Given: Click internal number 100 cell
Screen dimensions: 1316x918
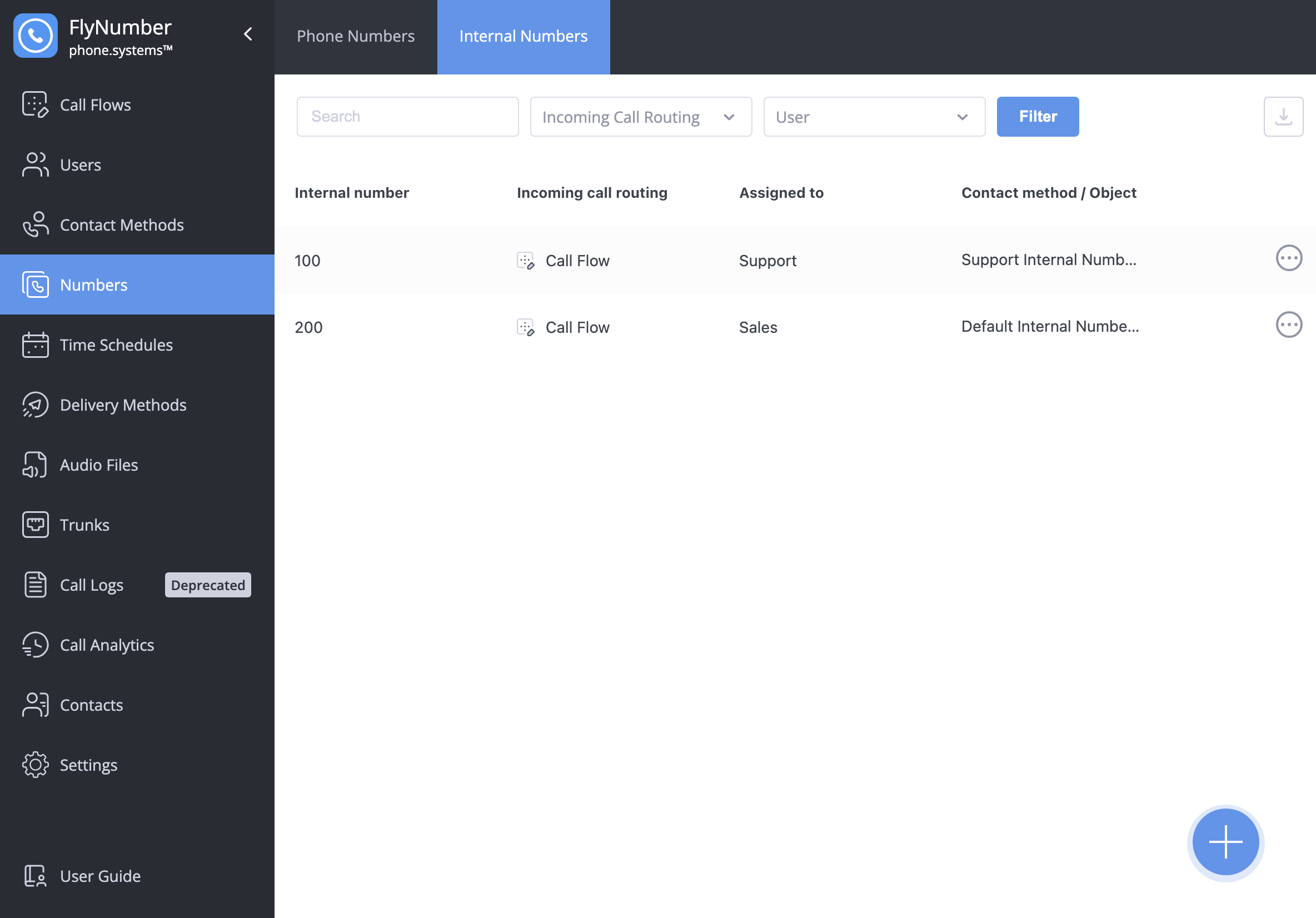Looking at the screenshot, I should [307, 261].
